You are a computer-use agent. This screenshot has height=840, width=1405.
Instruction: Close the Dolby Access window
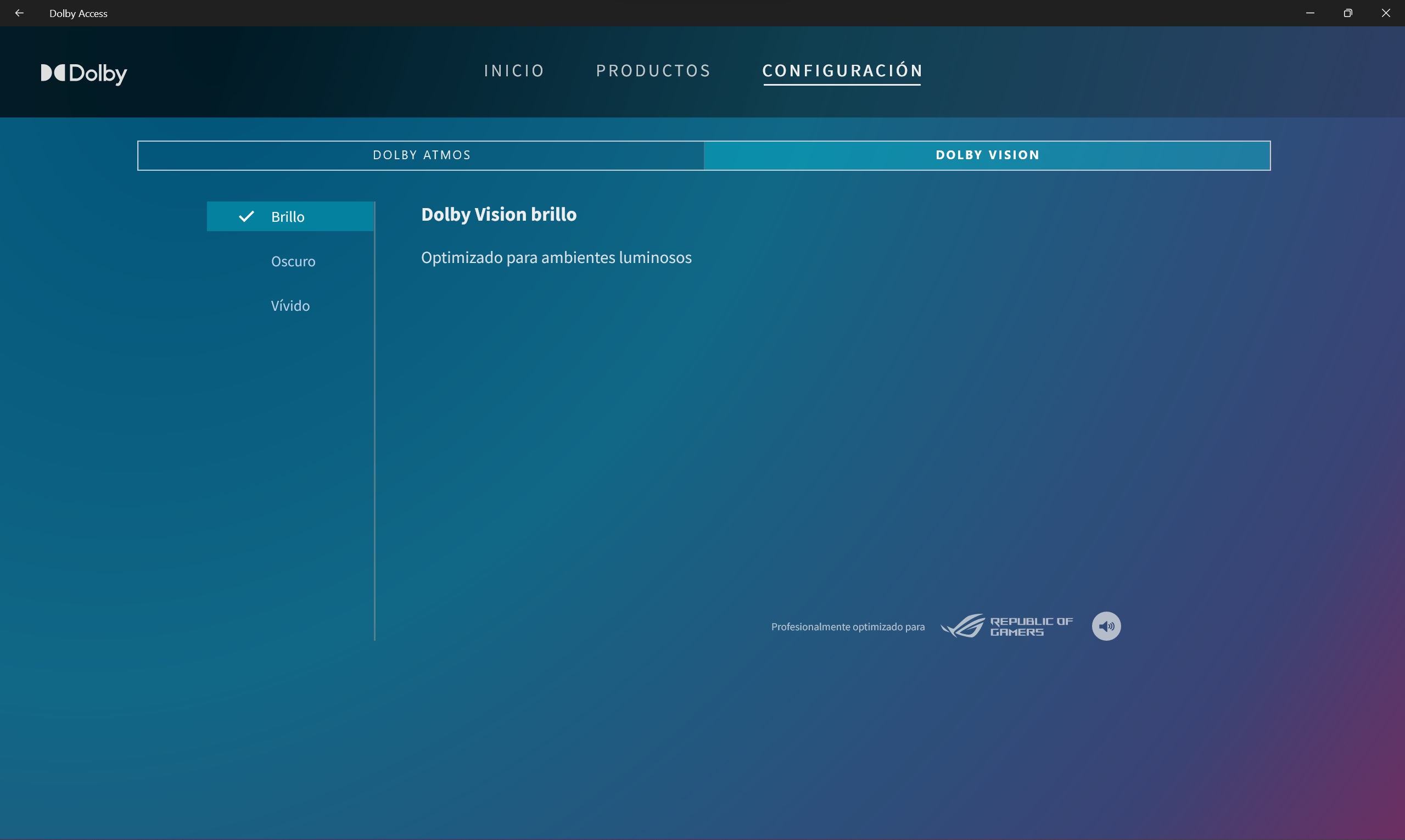coord(1386,13)
